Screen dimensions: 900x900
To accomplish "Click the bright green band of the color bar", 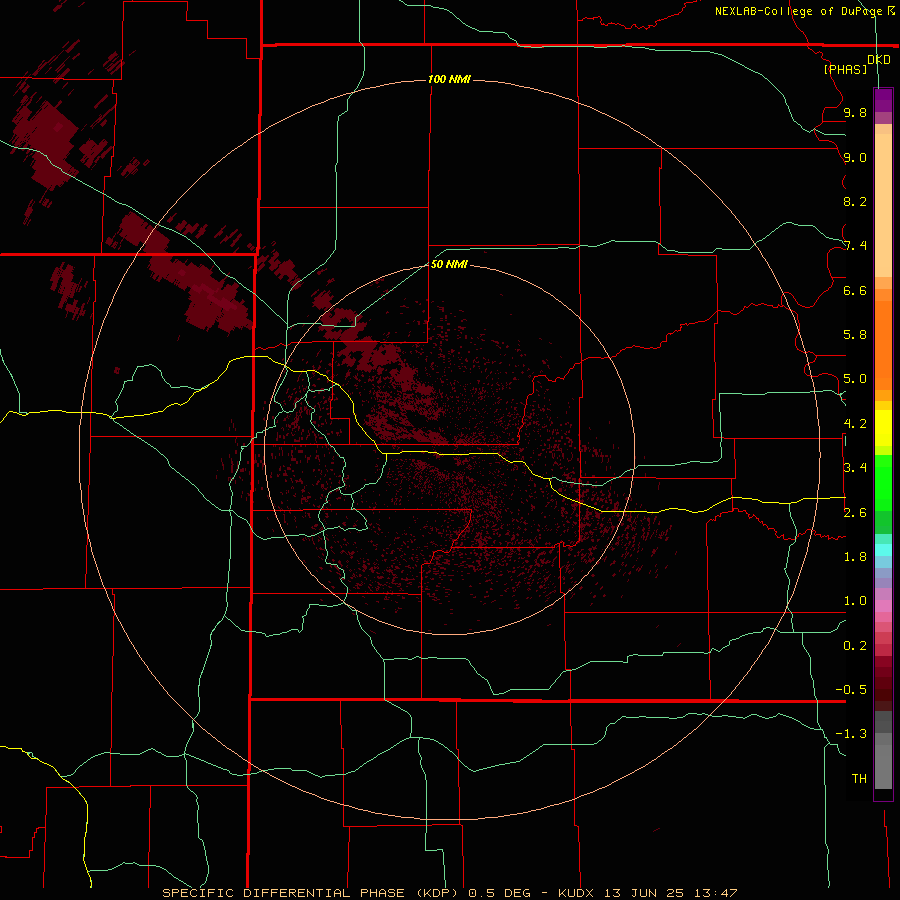I will 883,482.
